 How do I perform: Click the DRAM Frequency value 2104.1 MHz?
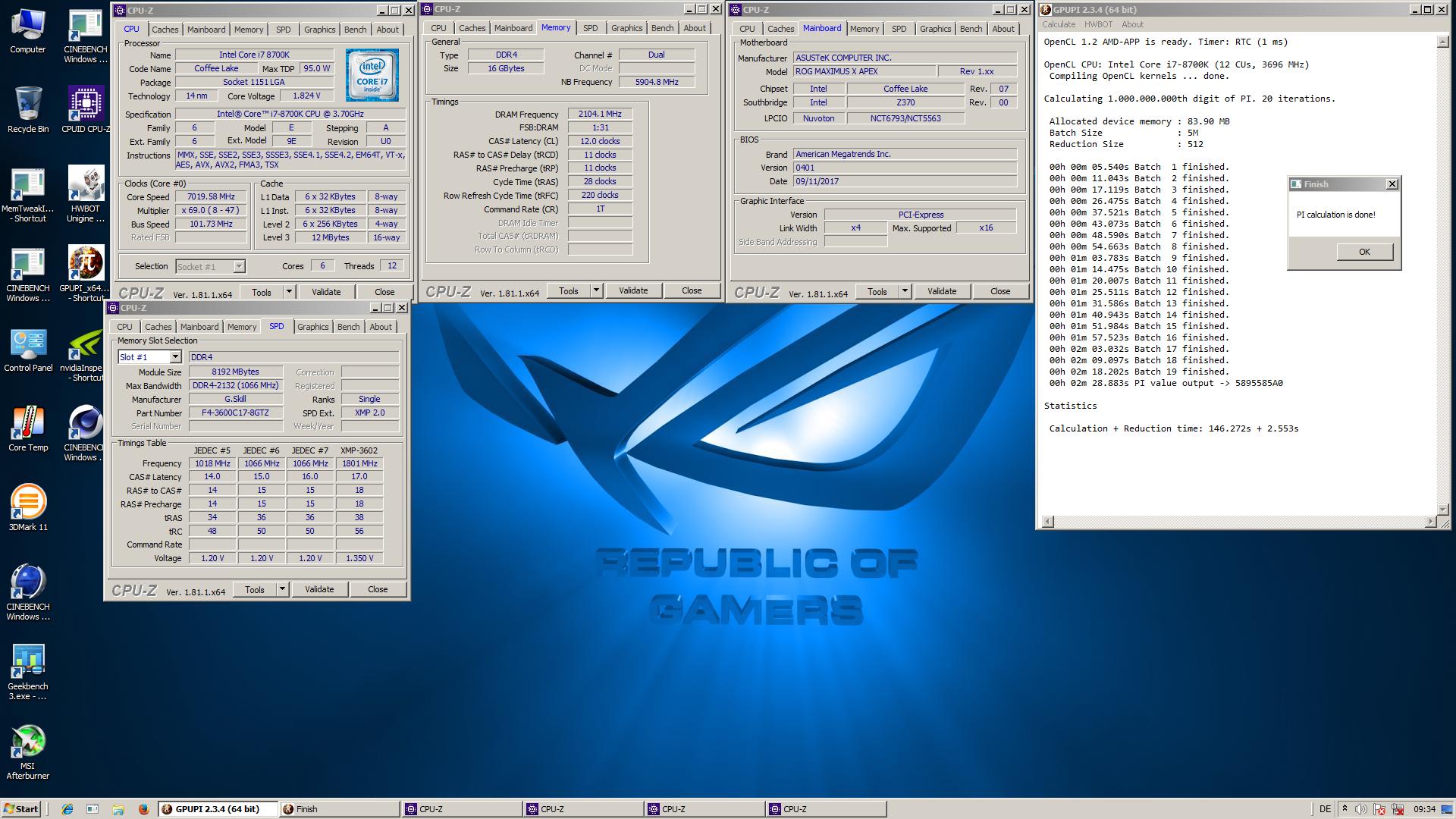600,115
